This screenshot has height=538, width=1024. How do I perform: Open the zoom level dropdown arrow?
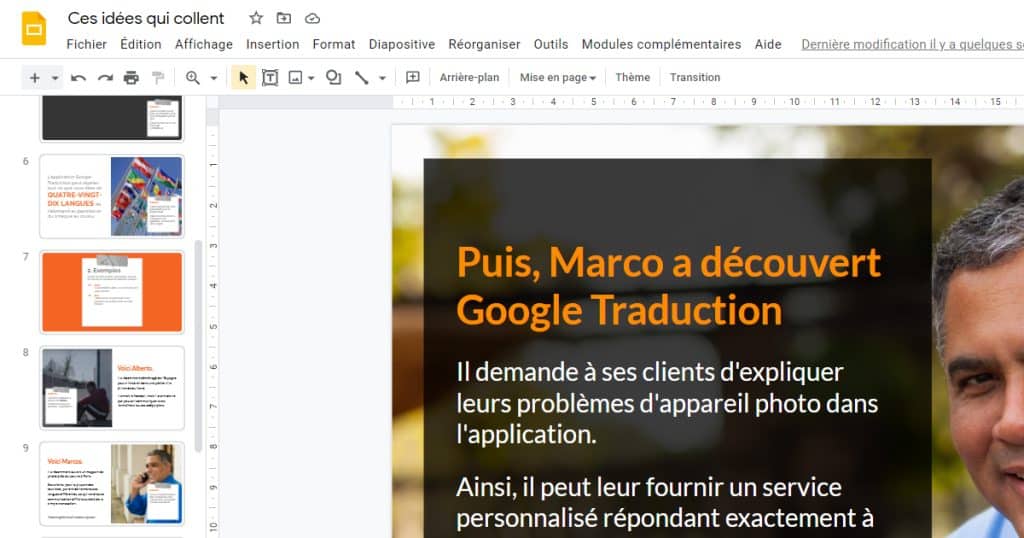coord(214,78)
